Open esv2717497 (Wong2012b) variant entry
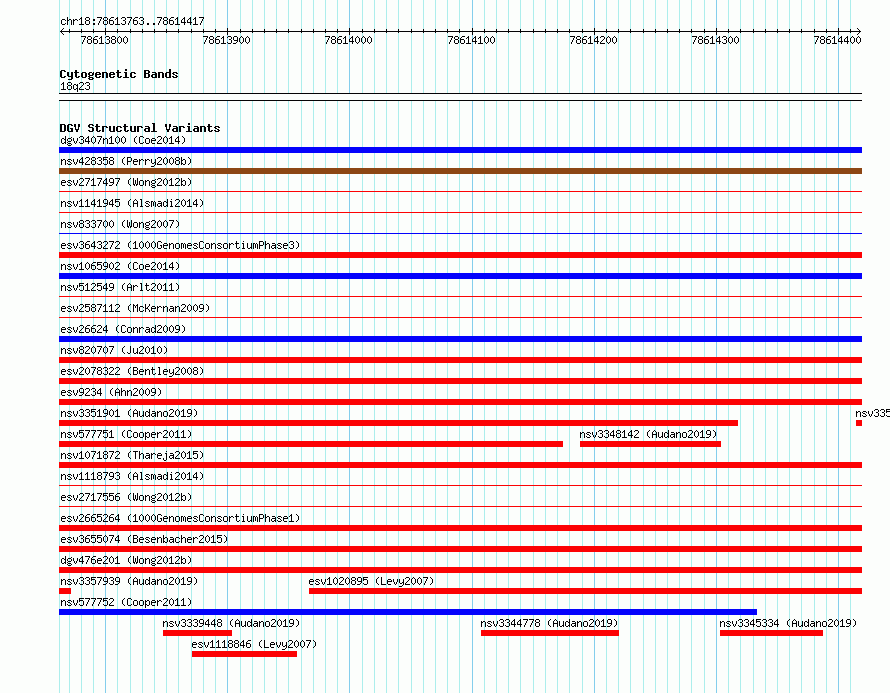 point(126,182)
